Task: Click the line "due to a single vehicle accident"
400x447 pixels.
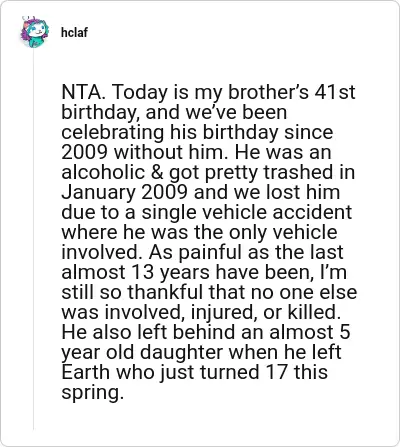Action: tap(206, 212)
